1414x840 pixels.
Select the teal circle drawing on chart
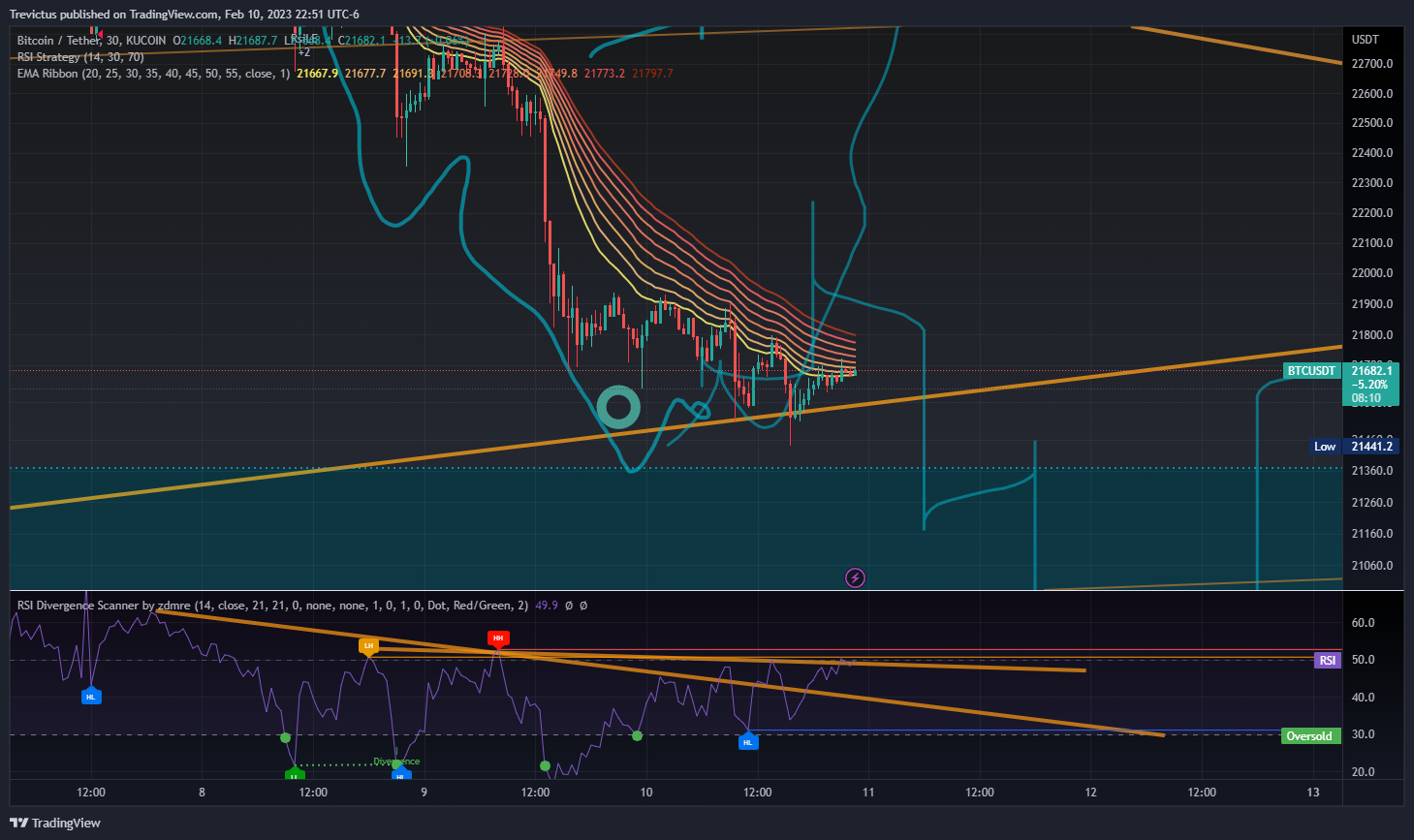(x=618, y=408)
